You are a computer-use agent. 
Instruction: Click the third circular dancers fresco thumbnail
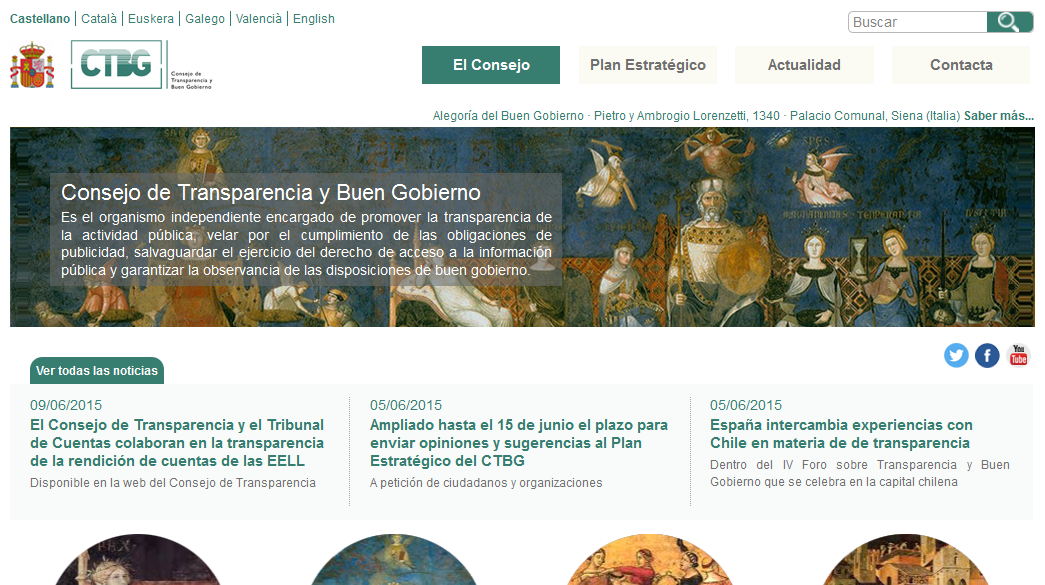tap(649, 560)
